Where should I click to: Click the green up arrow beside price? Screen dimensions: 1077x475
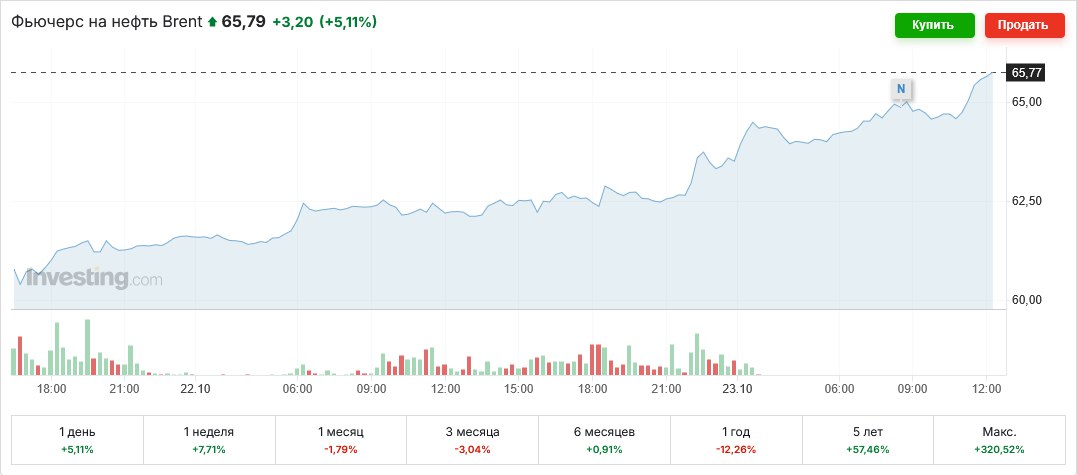point(212,22)
